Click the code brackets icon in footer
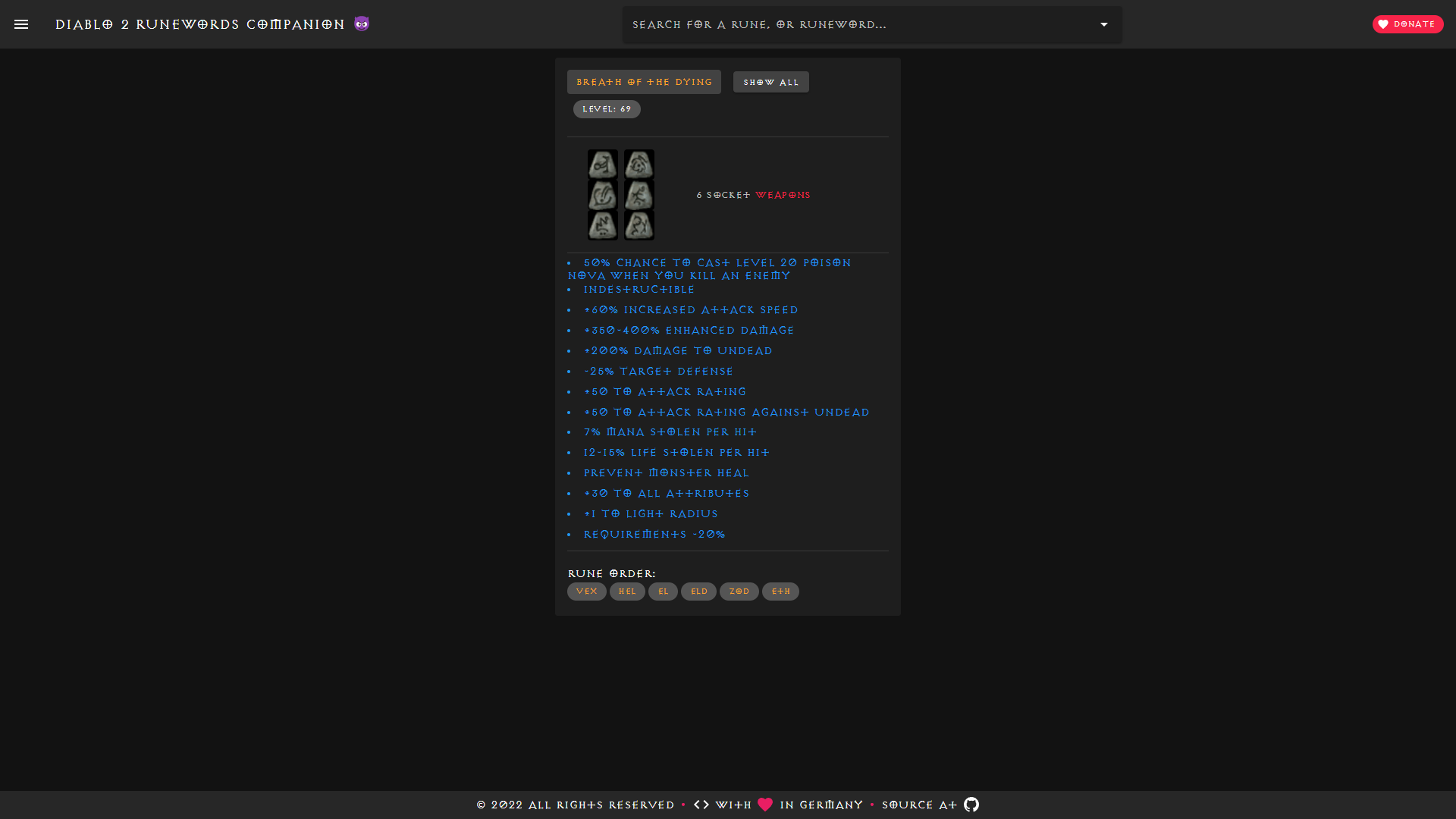 coord(701,805)
